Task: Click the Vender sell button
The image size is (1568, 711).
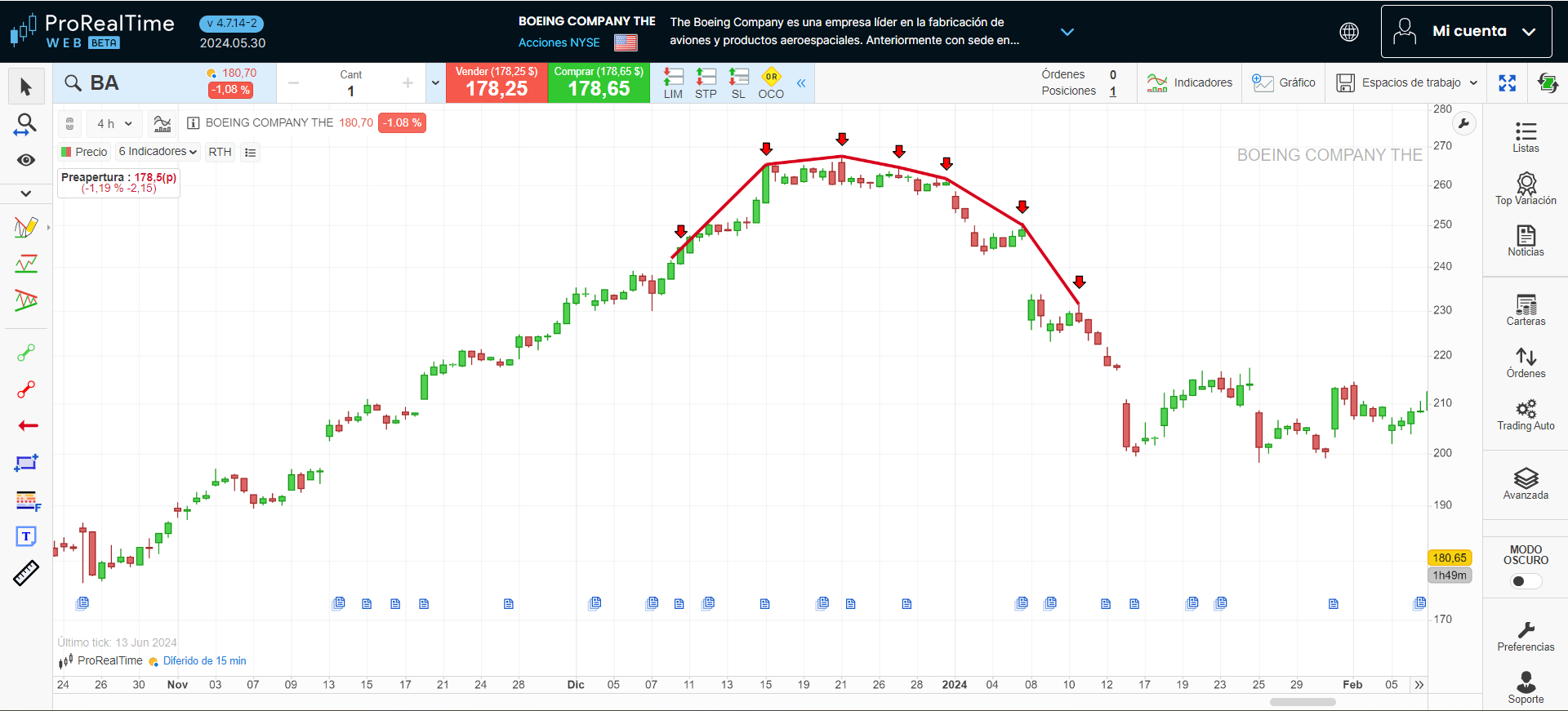Action: [497, 82]
